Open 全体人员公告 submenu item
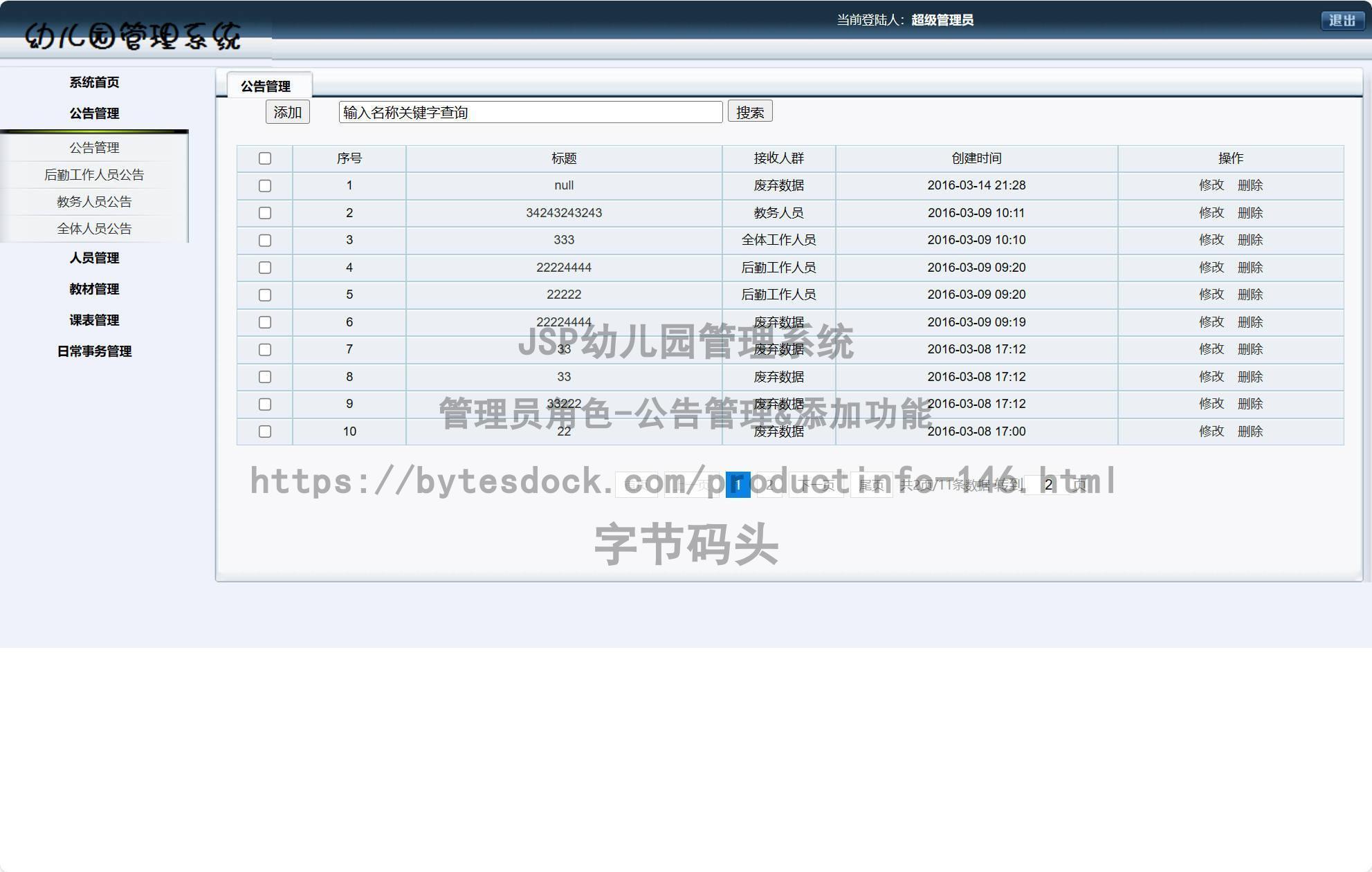1372x872 pixels. (x=94, y=229)
